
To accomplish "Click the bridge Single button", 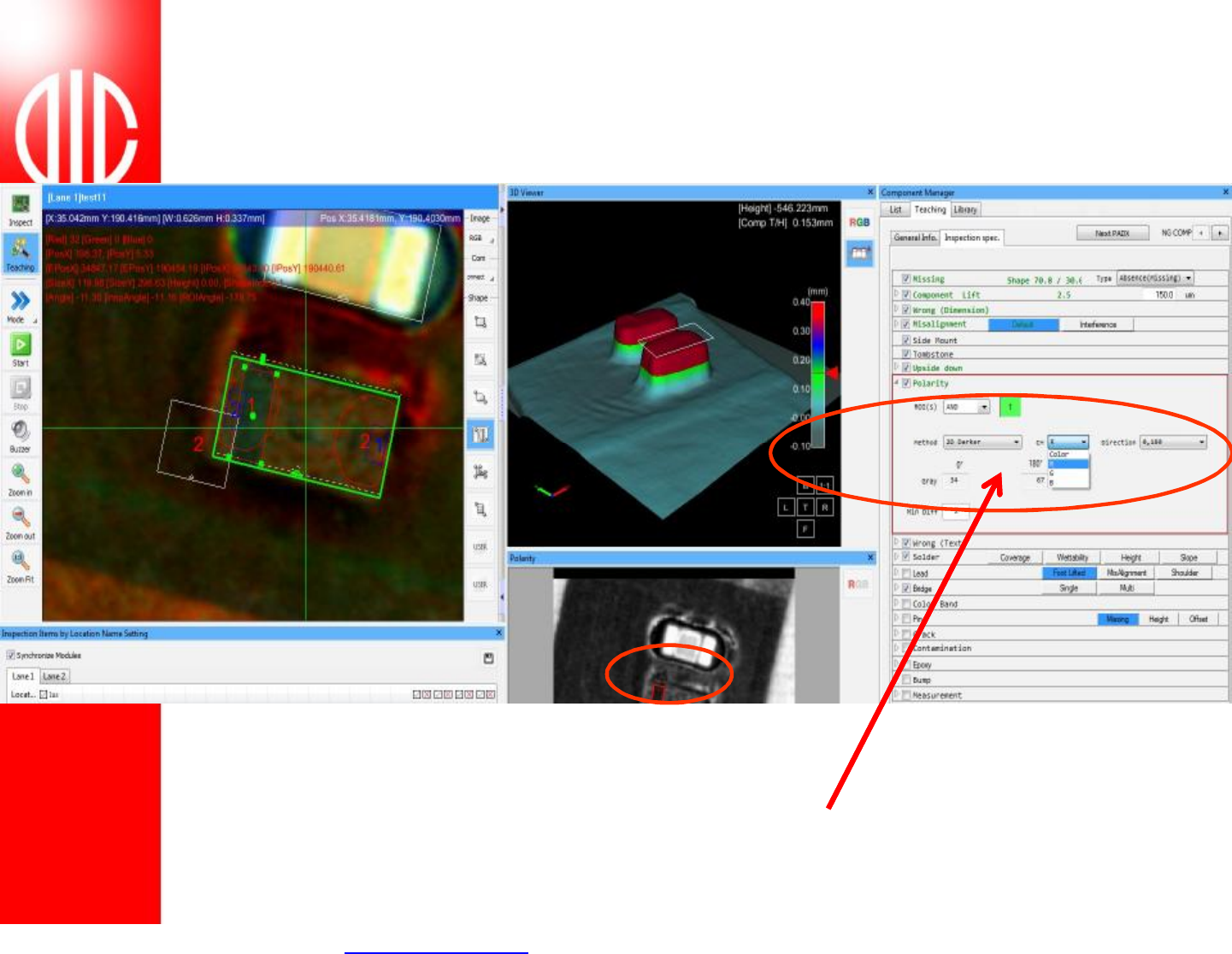I will tap(1069, 588).
